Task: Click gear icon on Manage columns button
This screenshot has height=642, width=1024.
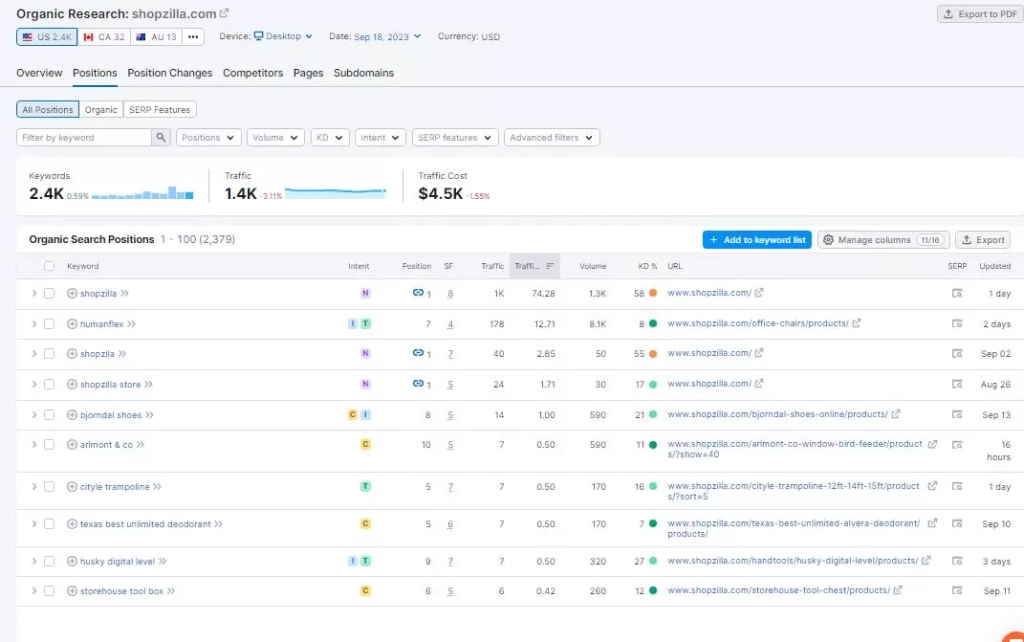Action: (x=828, y=240)
